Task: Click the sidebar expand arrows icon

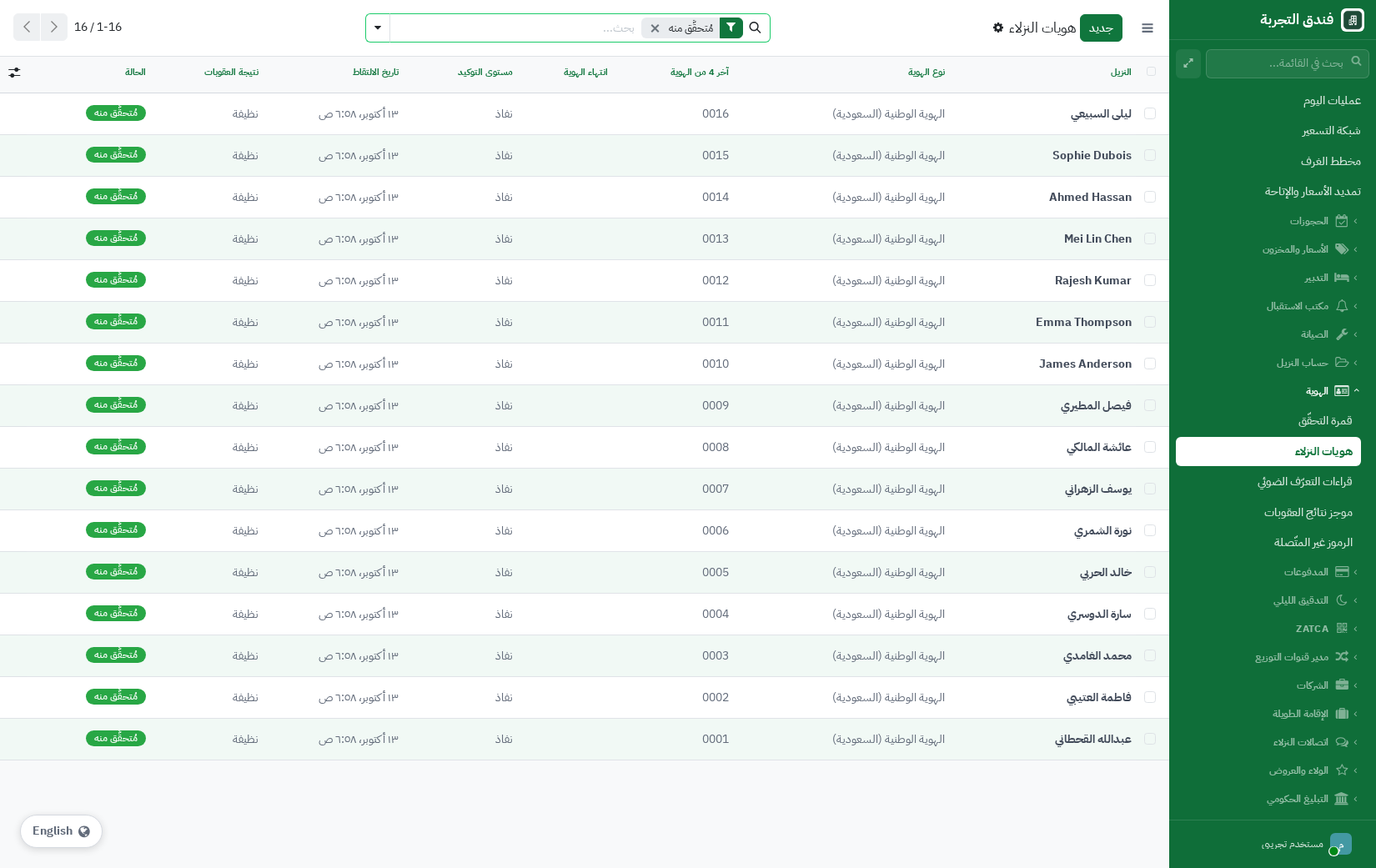Action: (x=1188, y=63)
